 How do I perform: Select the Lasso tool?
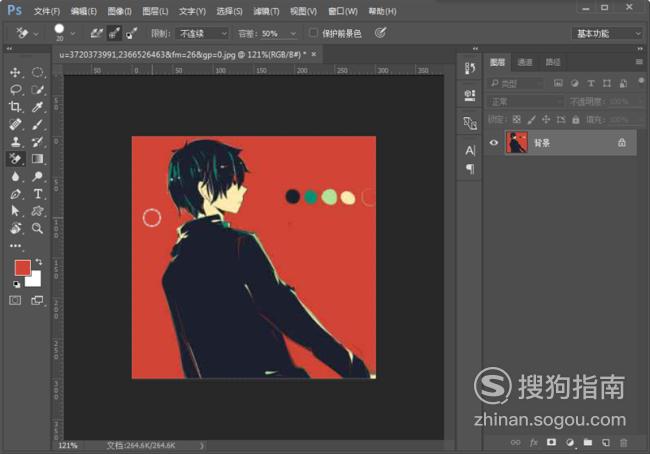(15, 90)
